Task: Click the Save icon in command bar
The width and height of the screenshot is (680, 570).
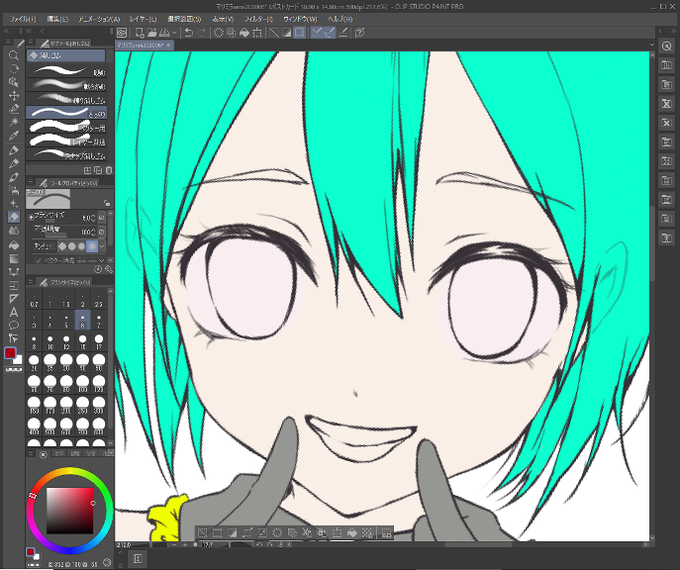Action: point(164,33)
